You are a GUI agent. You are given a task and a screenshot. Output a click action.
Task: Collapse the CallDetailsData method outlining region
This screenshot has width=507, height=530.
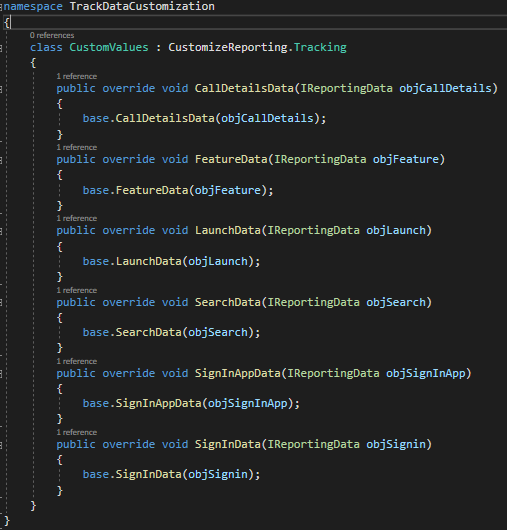(x=1, y=89)
